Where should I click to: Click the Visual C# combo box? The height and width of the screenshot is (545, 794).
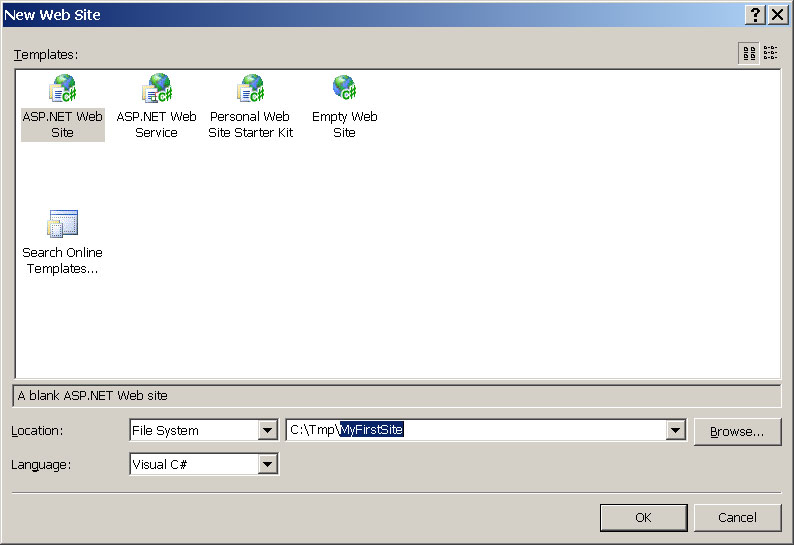click(204, 464)
